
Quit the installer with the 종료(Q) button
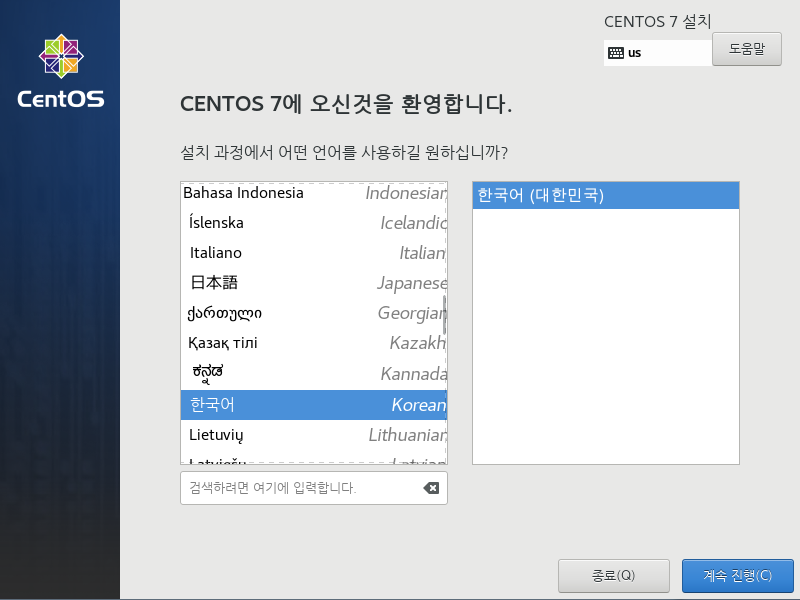pos(613,576)
